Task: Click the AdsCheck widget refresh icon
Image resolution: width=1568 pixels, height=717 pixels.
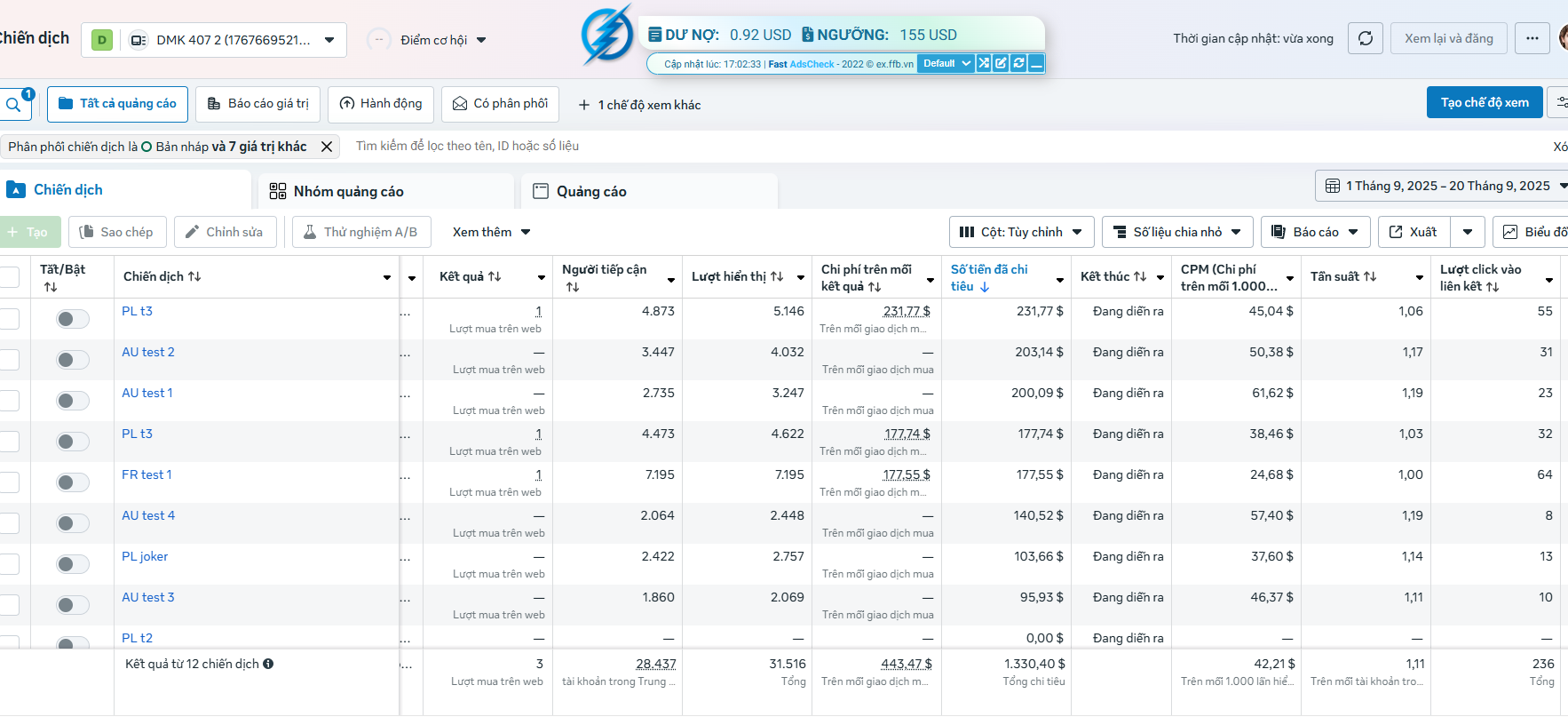Action: [1018, 63]
